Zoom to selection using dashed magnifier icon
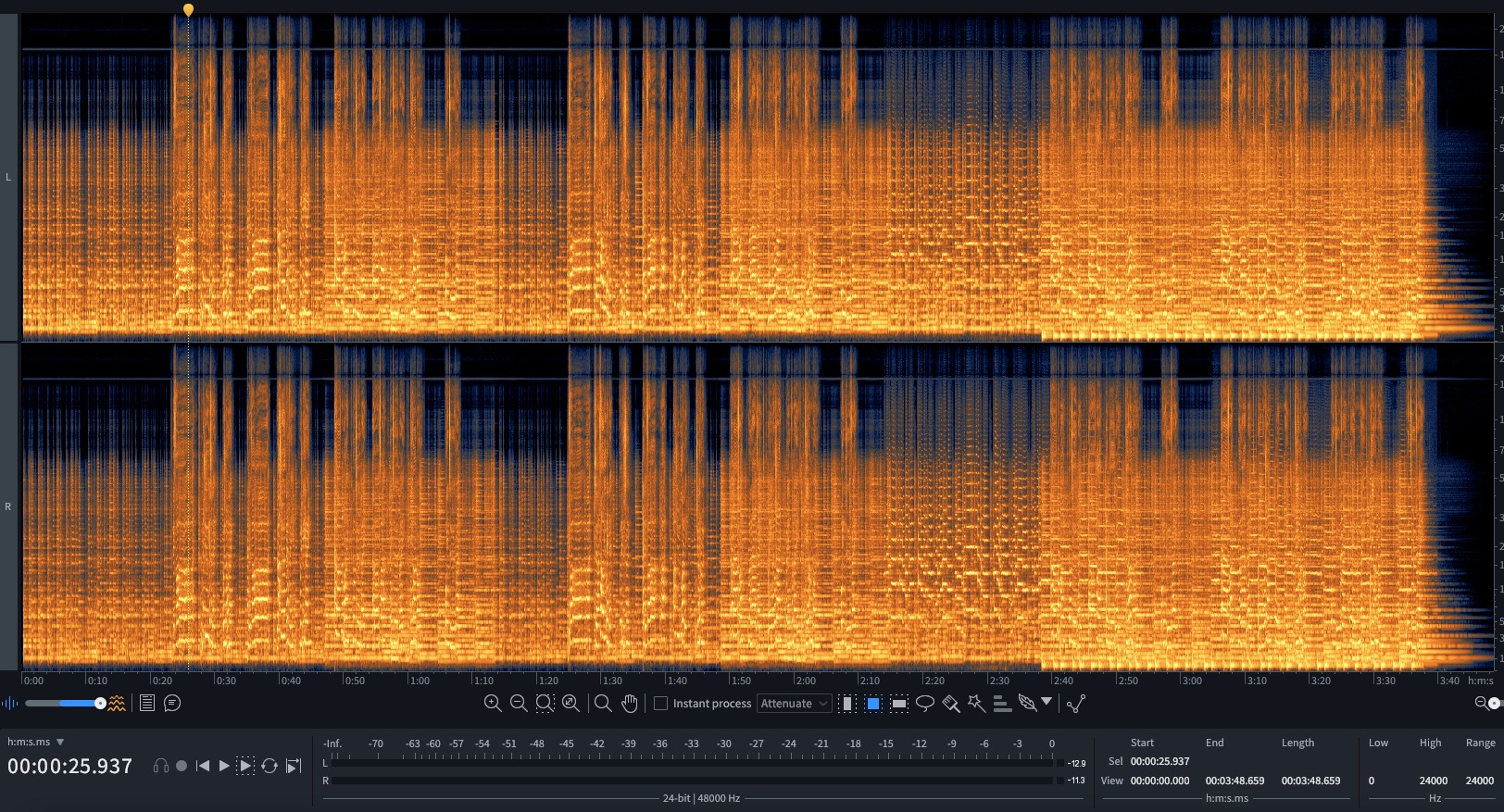Image resolution: width=1504 pixels, height=812 pixels. click(x=545, y=704)
